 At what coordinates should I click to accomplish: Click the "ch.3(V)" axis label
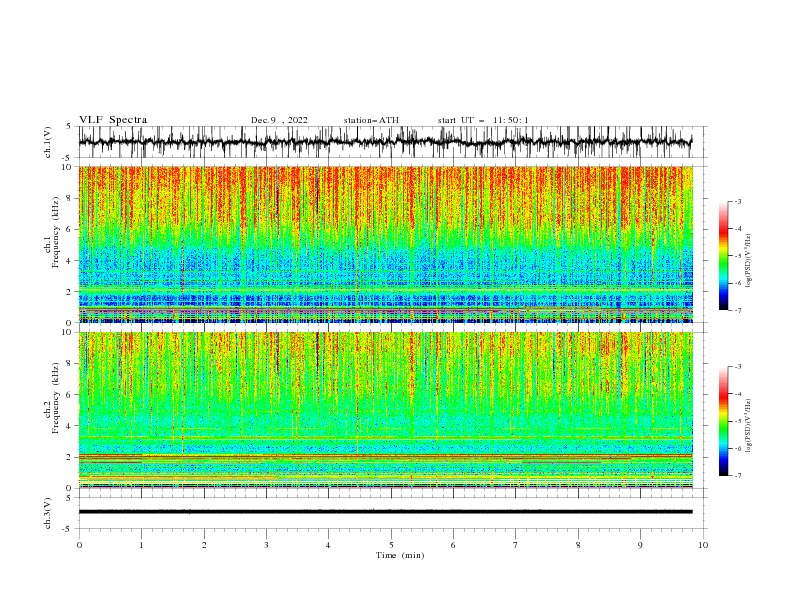tap(48, 513)
